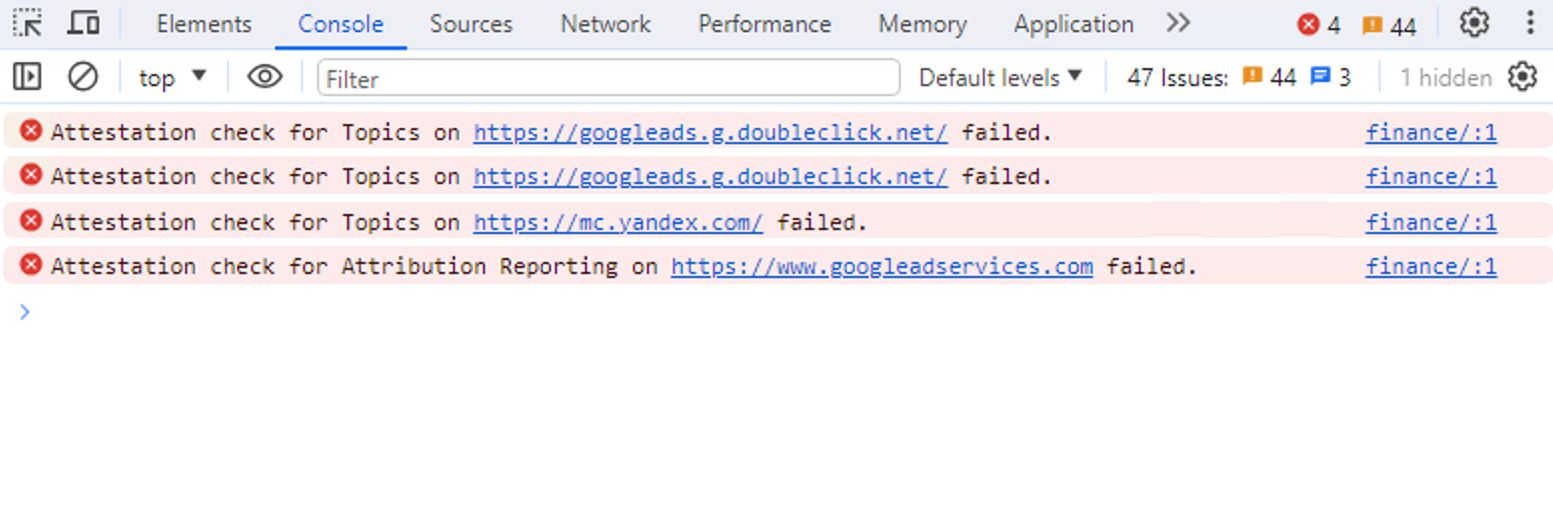Open DevTools settings gear in top bar

[1474, 23]
